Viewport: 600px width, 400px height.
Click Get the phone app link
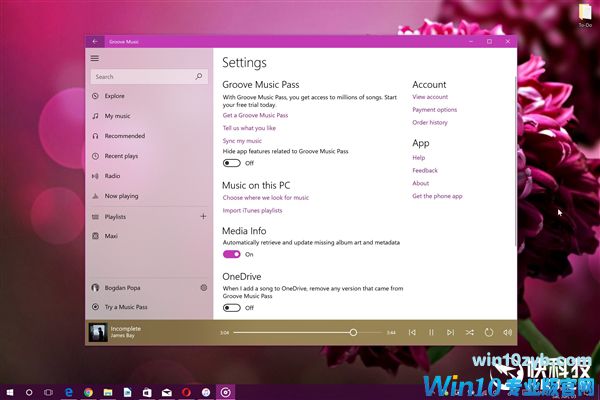(437, 196)
